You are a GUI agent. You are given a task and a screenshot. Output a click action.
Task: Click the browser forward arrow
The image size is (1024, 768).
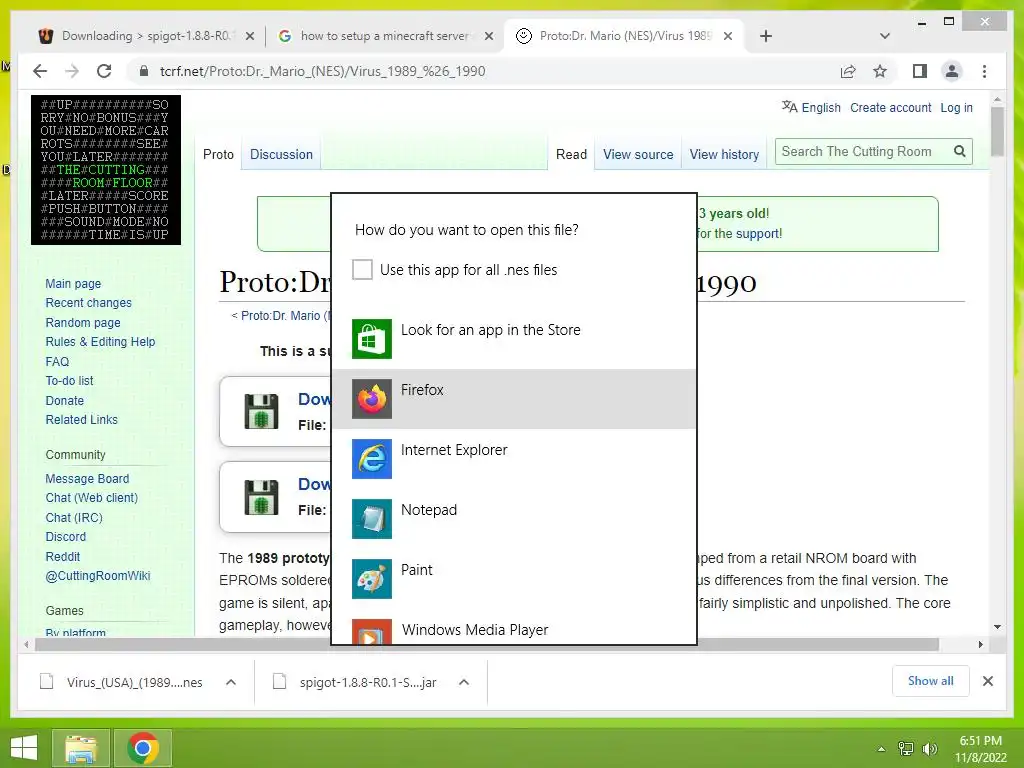pyautogui.click(x=72, y=71)
